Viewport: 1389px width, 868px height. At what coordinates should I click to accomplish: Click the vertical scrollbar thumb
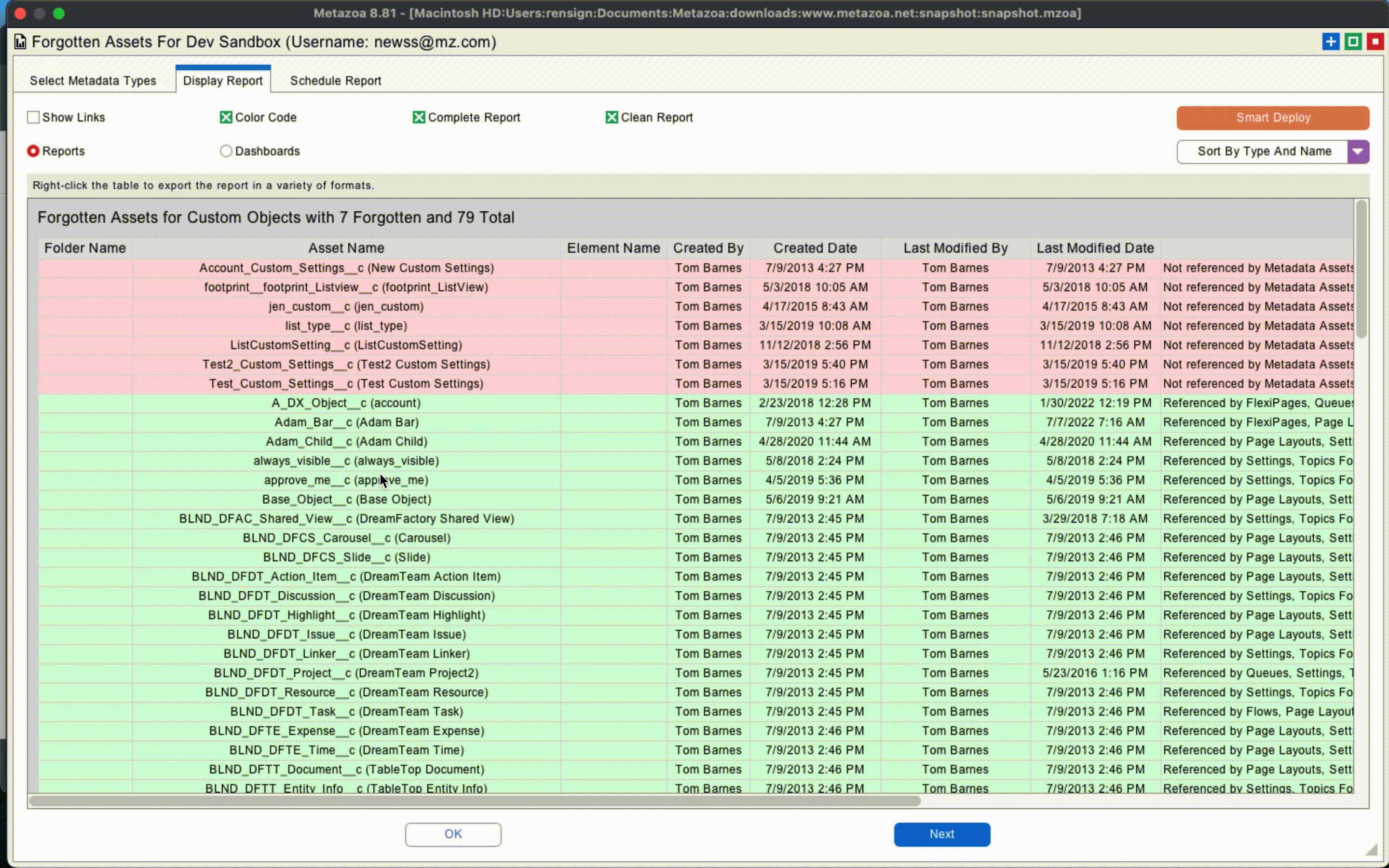point(1361,270)
